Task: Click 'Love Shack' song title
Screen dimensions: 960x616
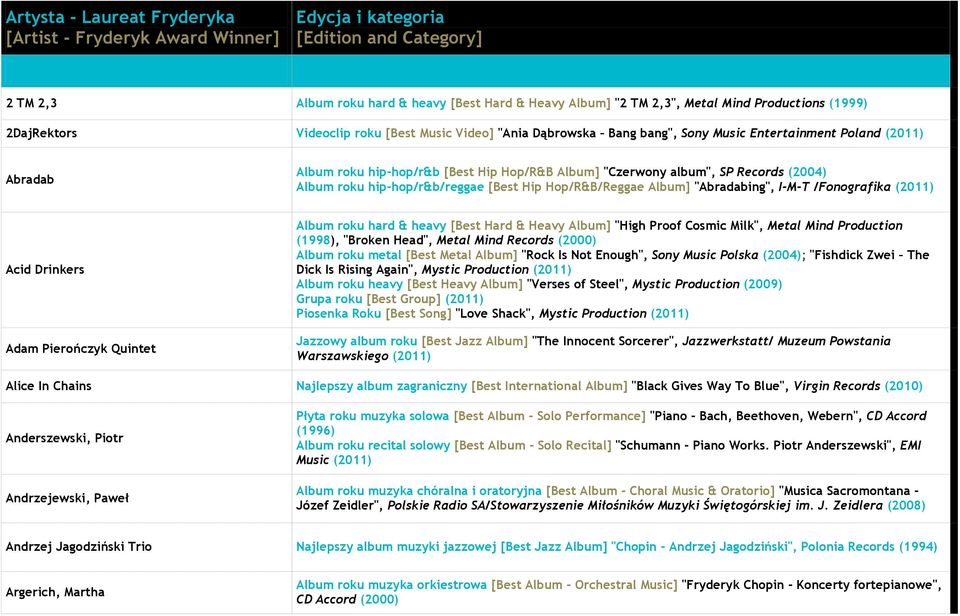Action: click(x=495, y=314)
